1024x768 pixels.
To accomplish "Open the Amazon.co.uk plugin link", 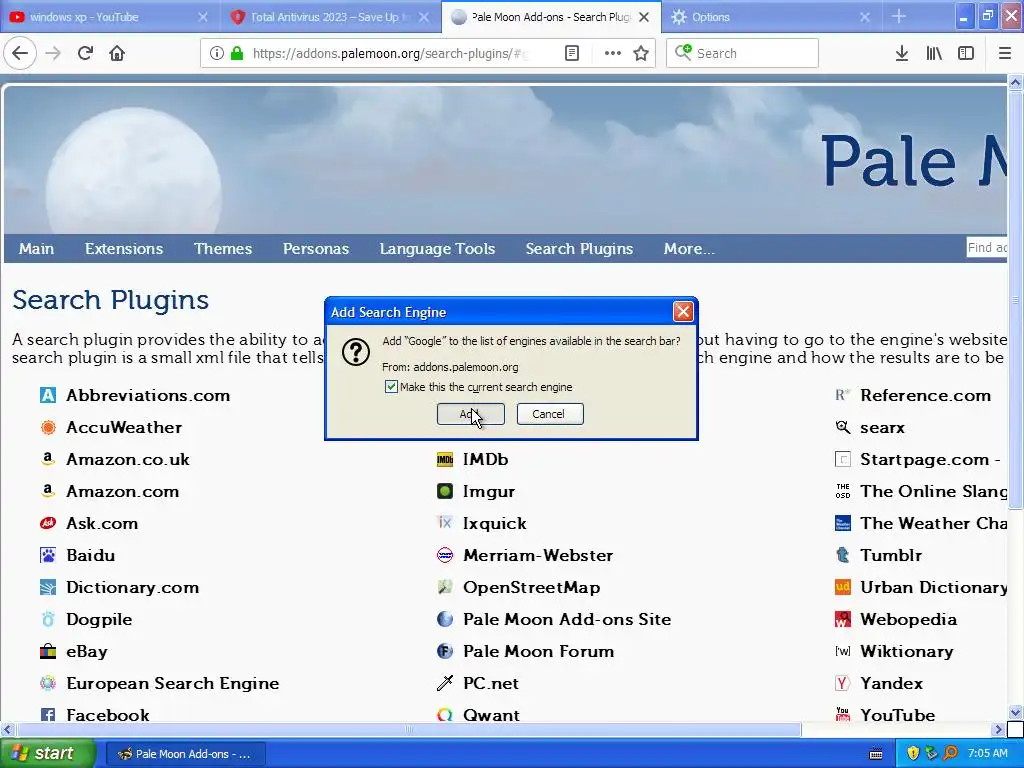I will [128, 459].
